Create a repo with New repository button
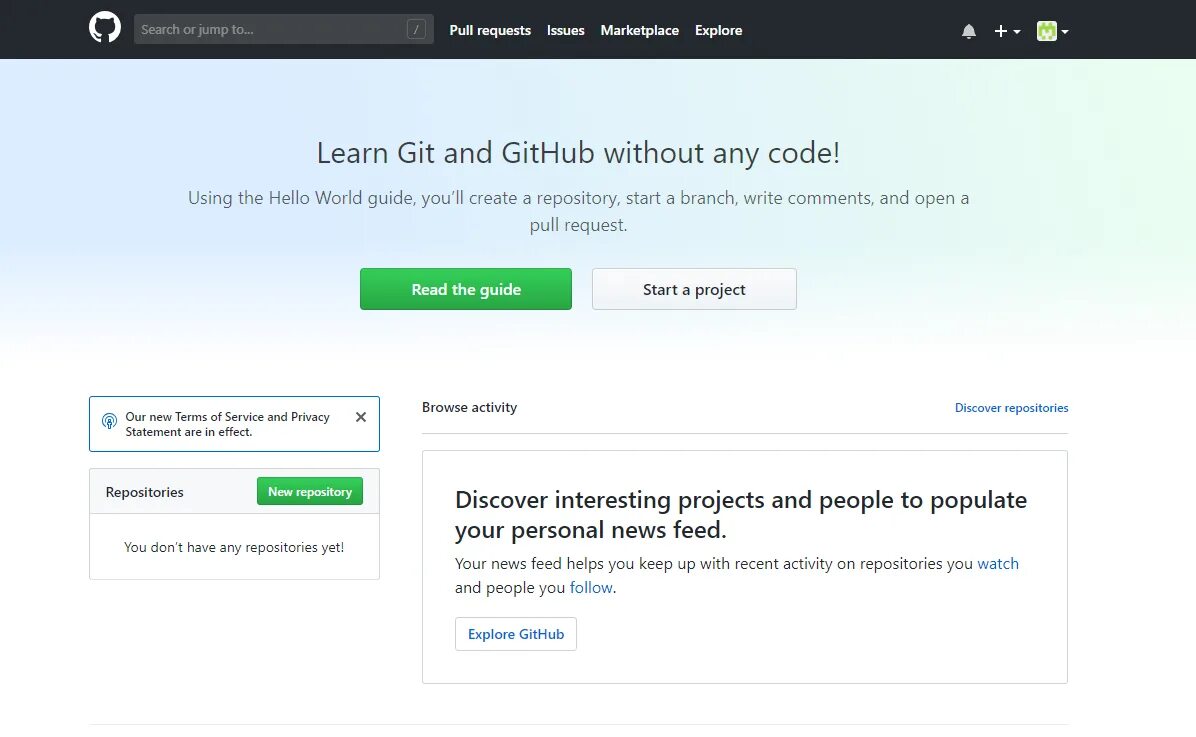Screen dimensions: 1196x737 [x=310, y=491]
